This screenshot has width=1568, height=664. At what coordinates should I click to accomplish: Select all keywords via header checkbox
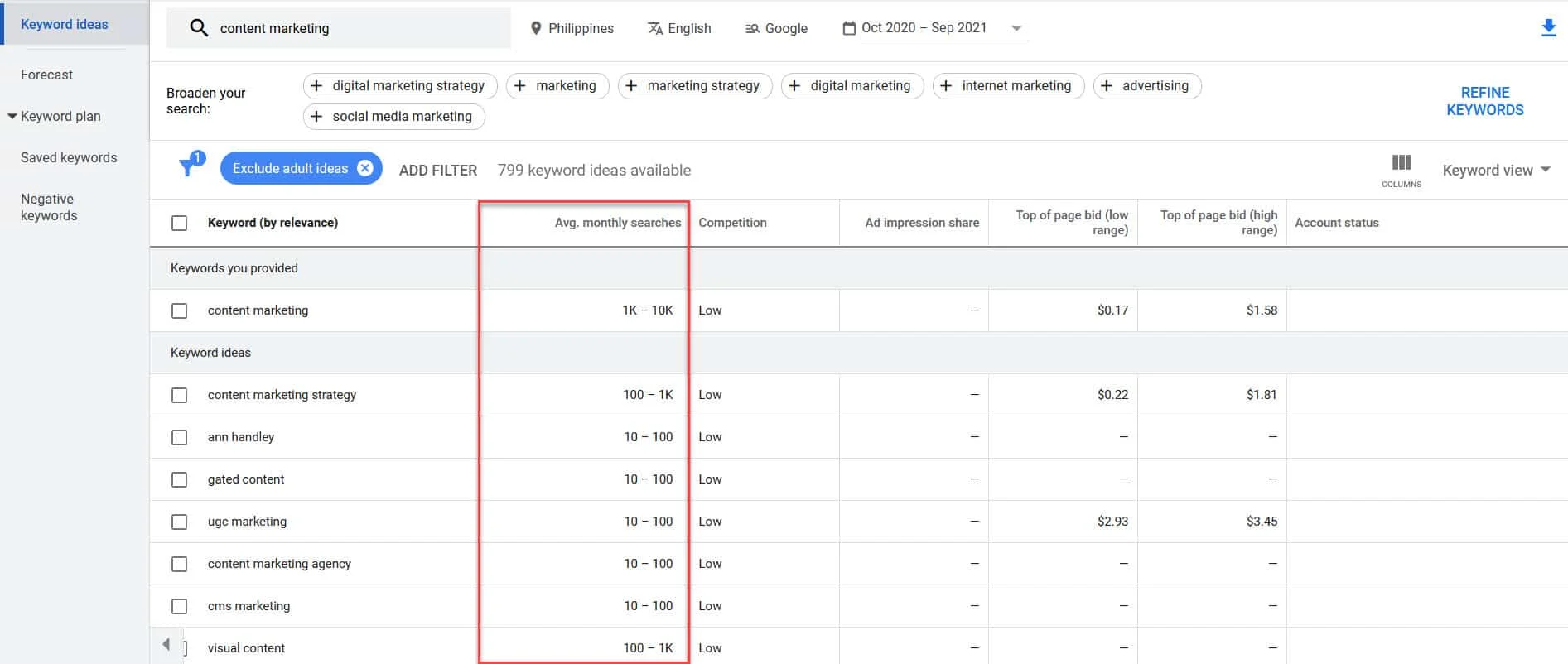click(179, 223)
